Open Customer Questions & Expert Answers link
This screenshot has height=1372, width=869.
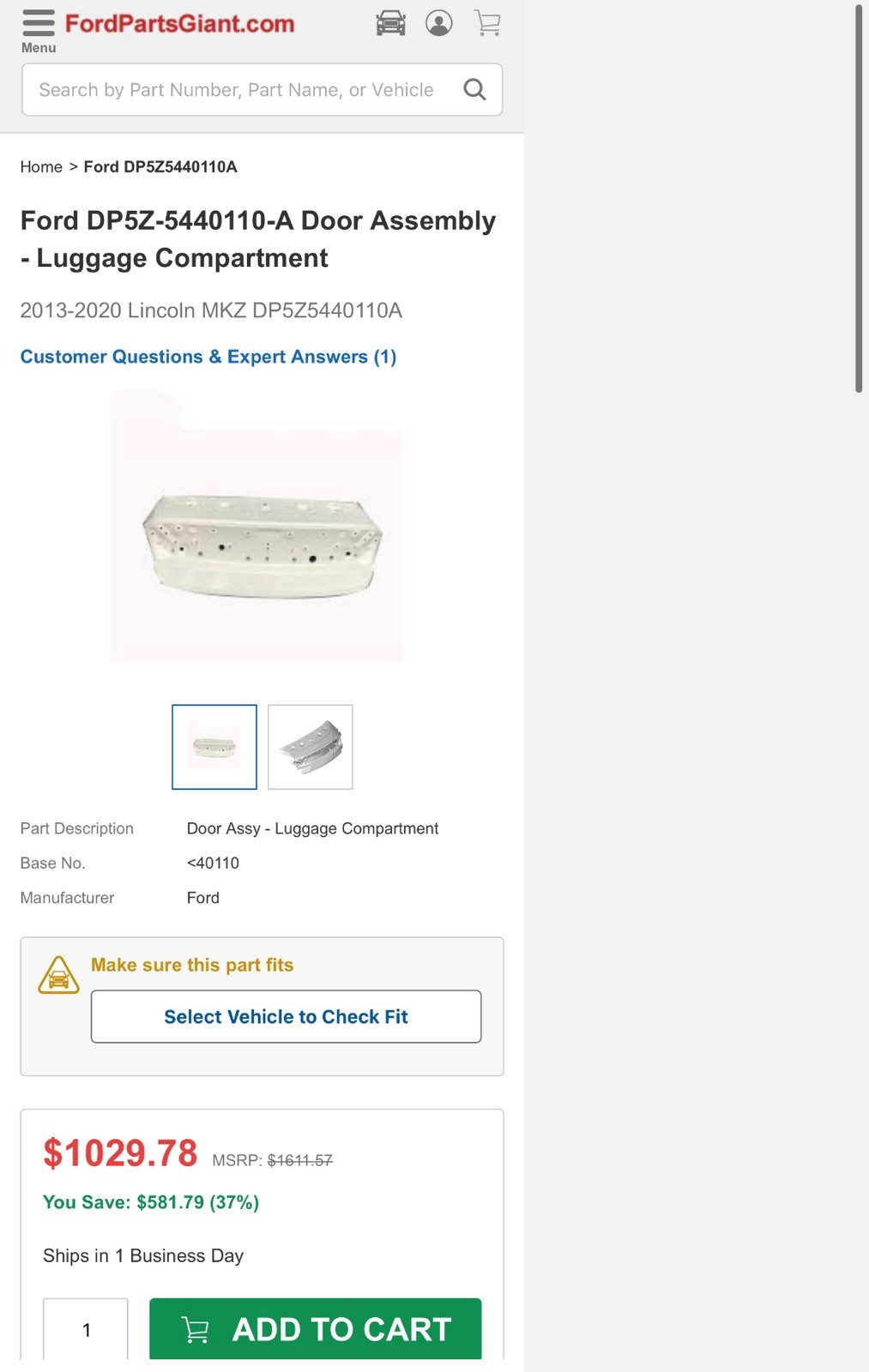[208, 357]
